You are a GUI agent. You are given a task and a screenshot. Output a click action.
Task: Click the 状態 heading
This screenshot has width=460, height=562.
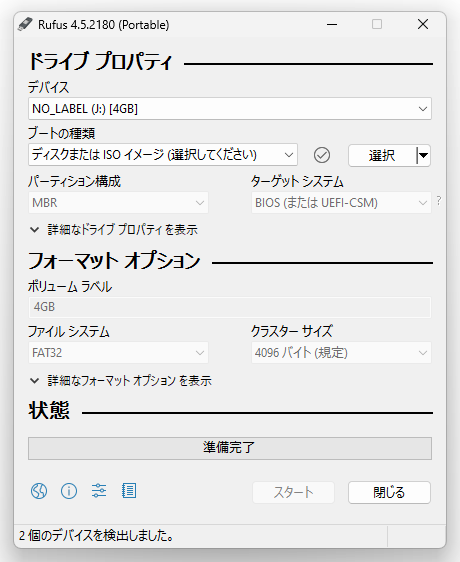pos(49,410)
